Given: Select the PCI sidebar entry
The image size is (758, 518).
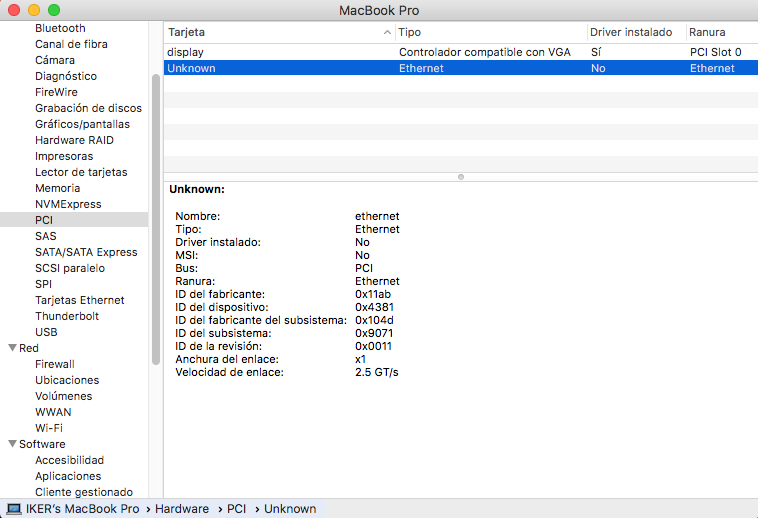Looking at the screenshot, I should click(x=74, y=219).
